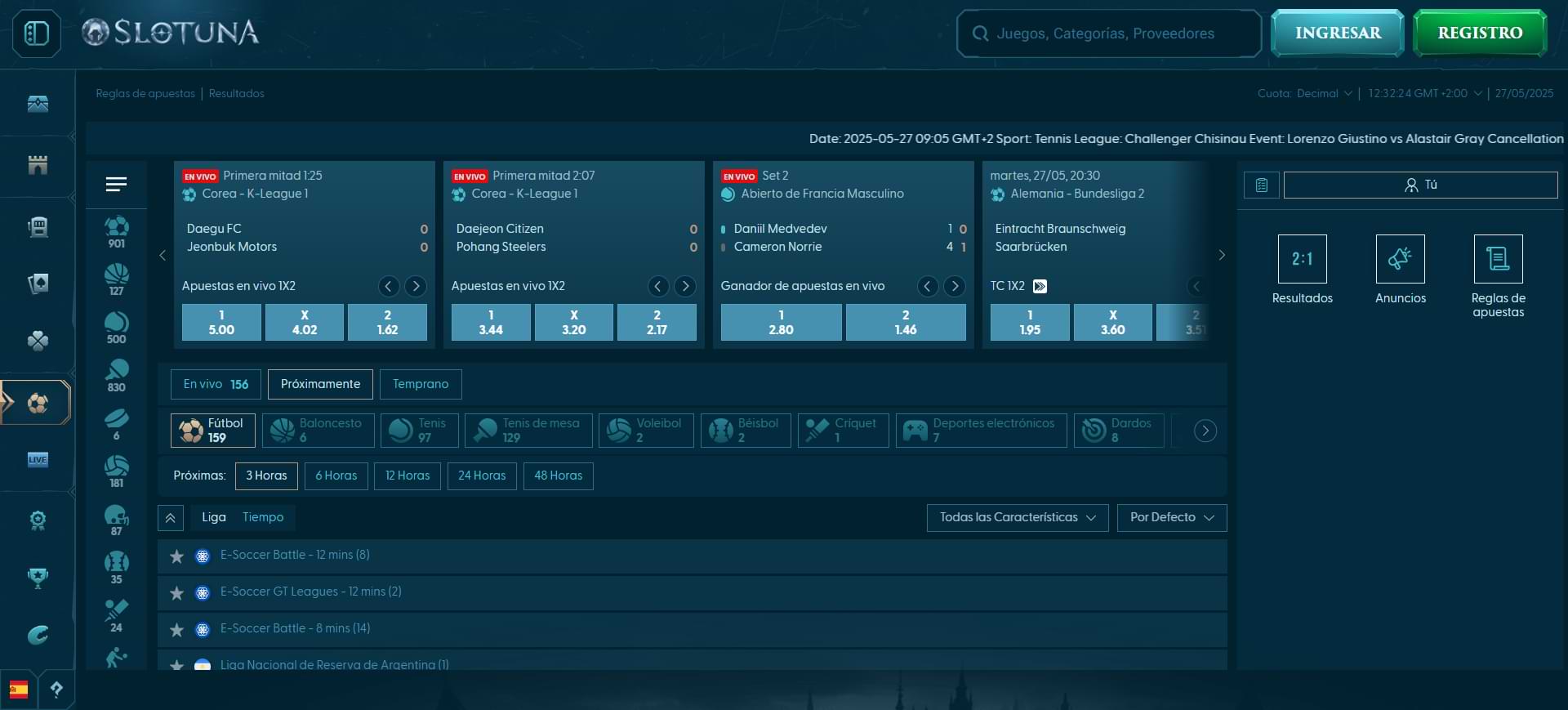Select 6 Horas time filter
The image size is (1568, 710).
(x=336, y=476)
